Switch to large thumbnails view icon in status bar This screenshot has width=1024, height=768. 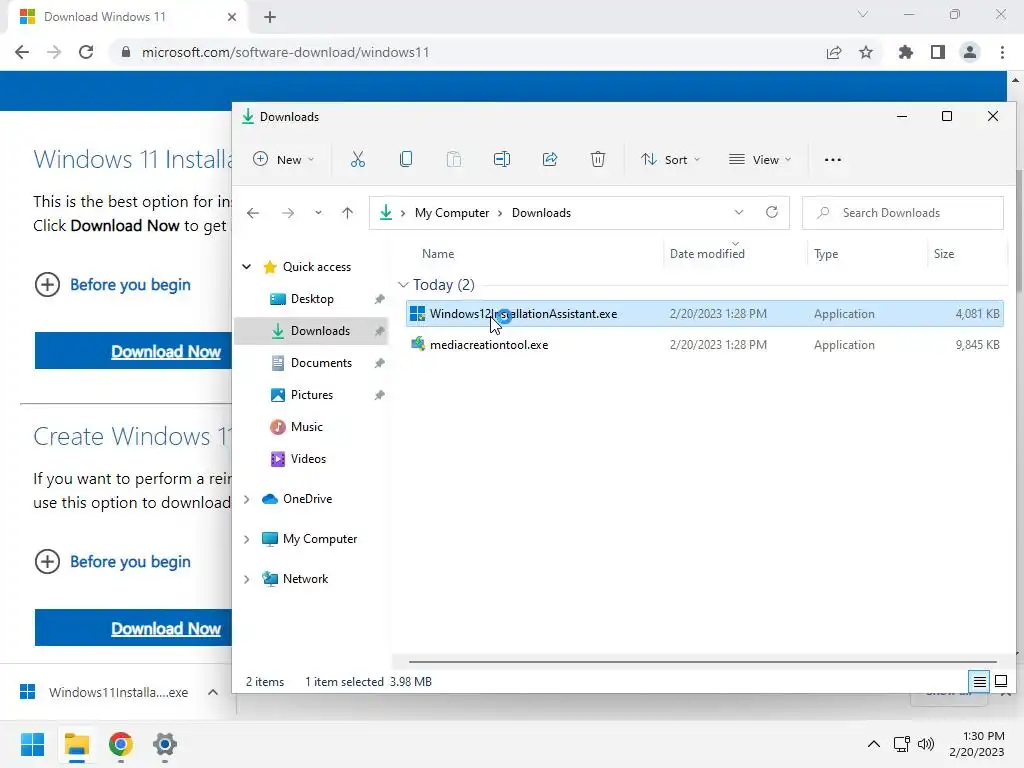pyautogui.click(x=1001, y=682)
